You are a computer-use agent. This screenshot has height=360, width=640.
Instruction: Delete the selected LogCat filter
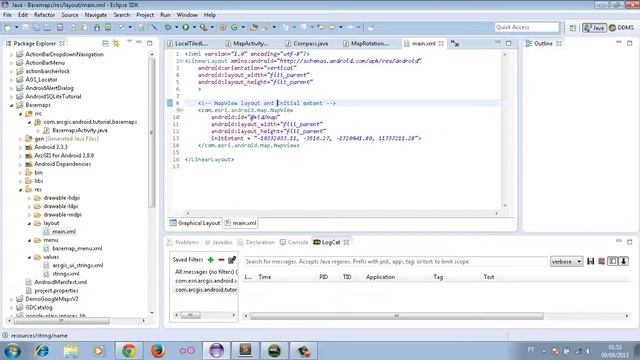(x=221, y=260)
